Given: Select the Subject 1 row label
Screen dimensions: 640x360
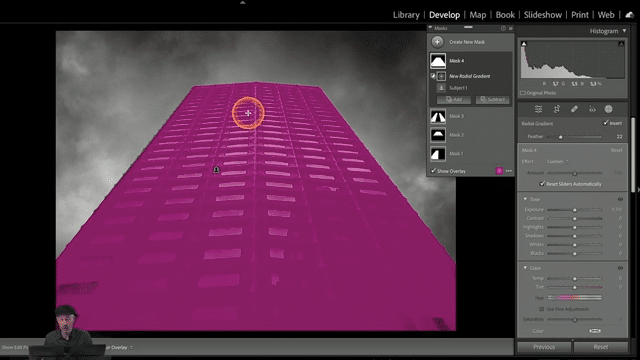Looking at the screenshot, I should click(458, 88).
